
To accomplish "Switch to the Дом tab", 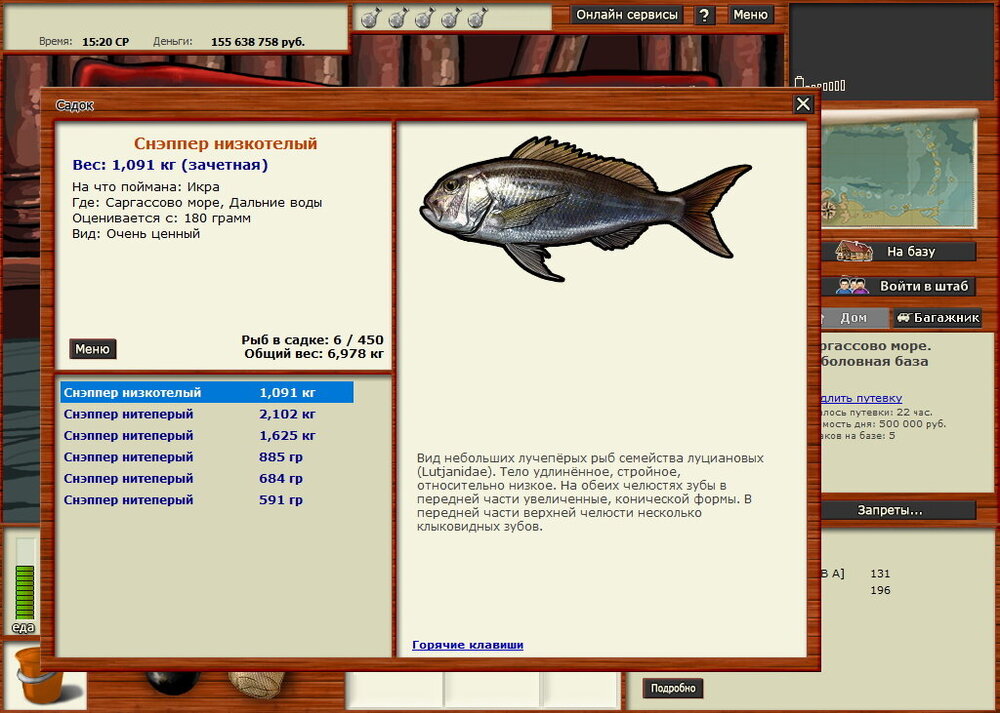I will [x=852, y=318].
